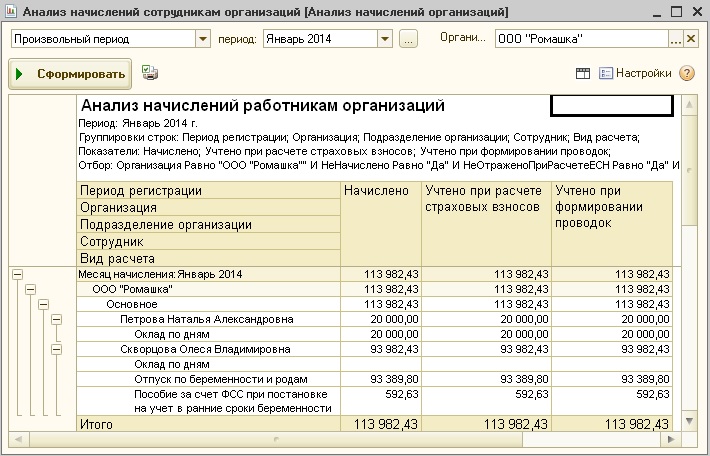
Task: Click the report title Анализ начислений работникам организаций
Action: click(263, 106)
